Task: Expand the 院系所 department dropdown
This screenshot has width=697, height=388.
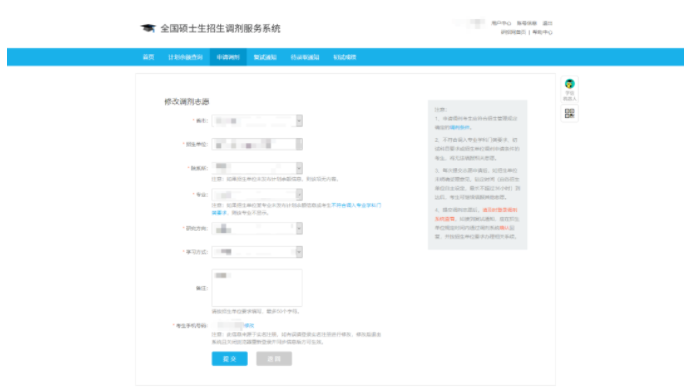Action: click(257, 168)
